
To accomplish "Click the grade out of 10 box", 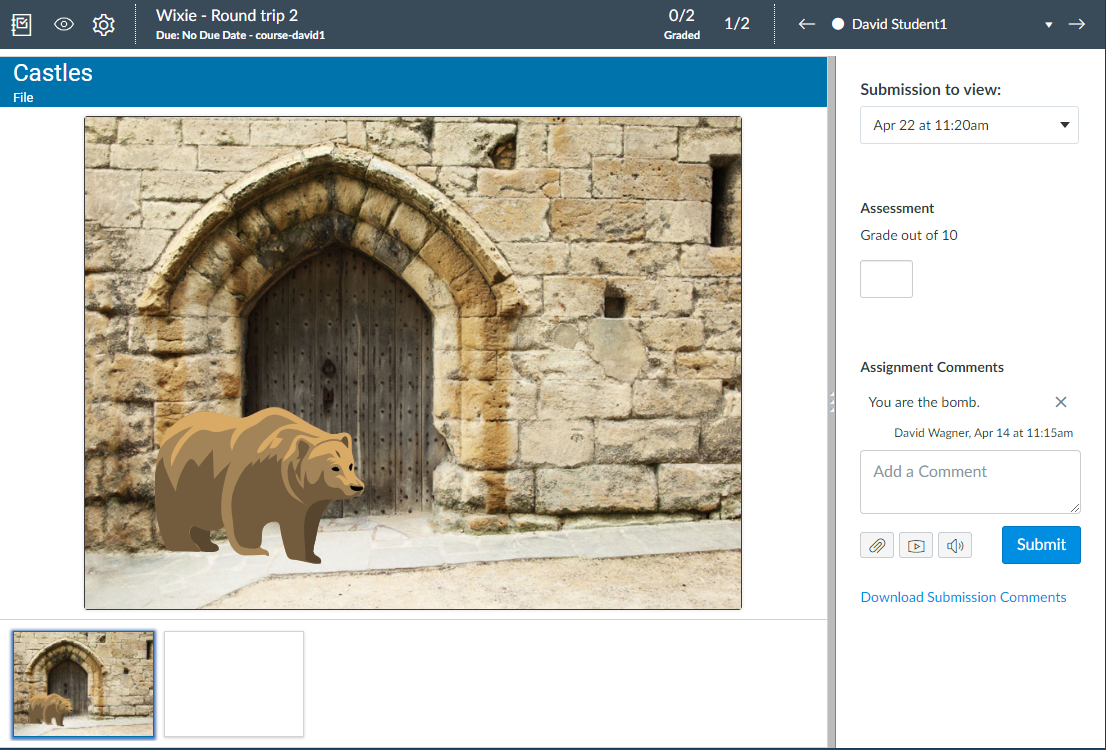I will pyautogui.click(x=886, y=279).
